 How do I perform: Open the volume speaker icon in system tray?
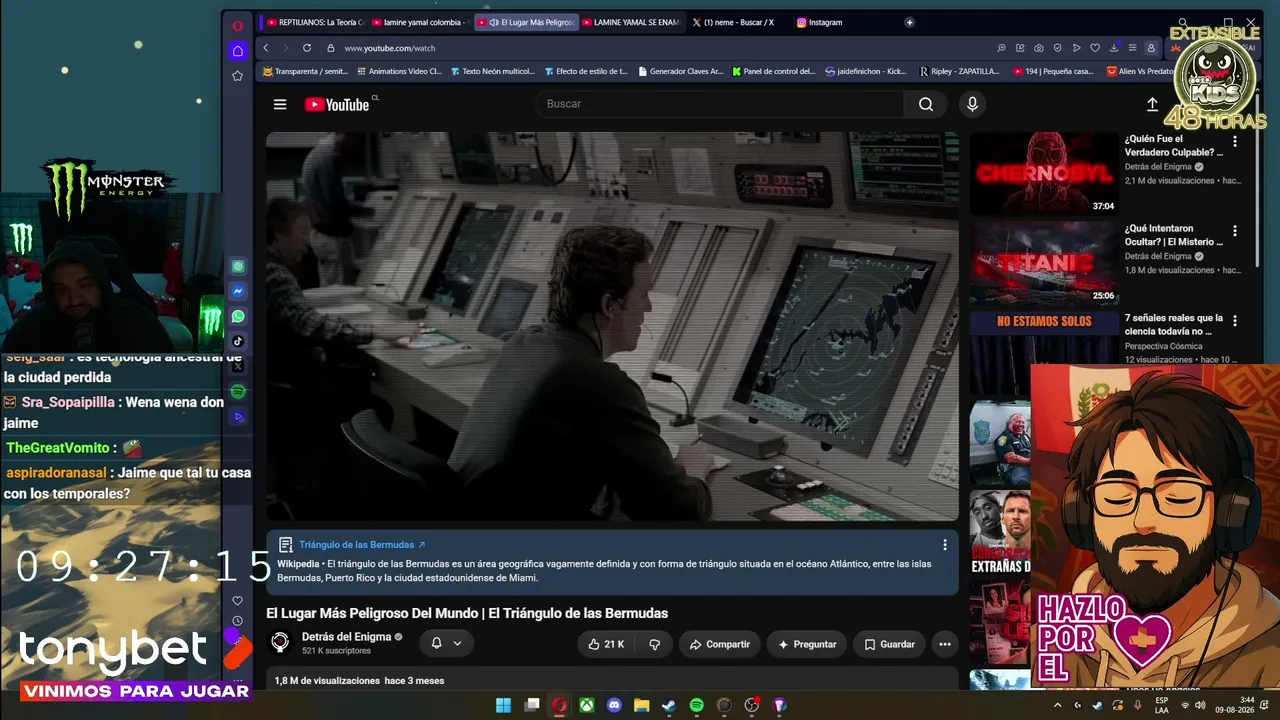pos(1200,705)
